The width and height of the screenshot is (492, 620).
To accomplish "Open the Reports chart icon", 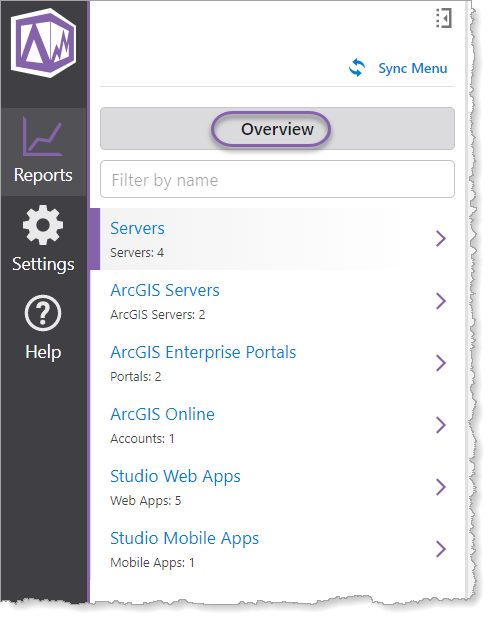I will coord(43,136).
